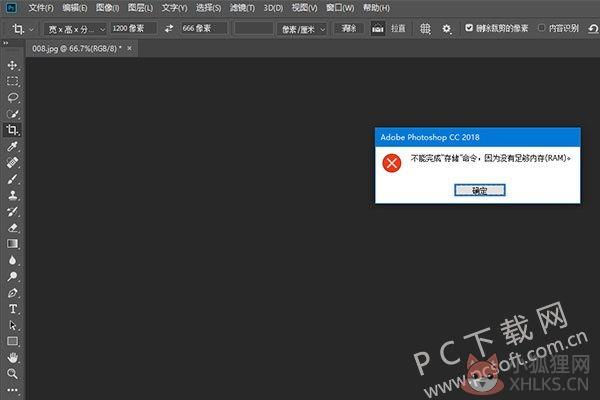The image size is (600, 400).
Task: Select the Path Selection tool
Action: pos(12,325)
